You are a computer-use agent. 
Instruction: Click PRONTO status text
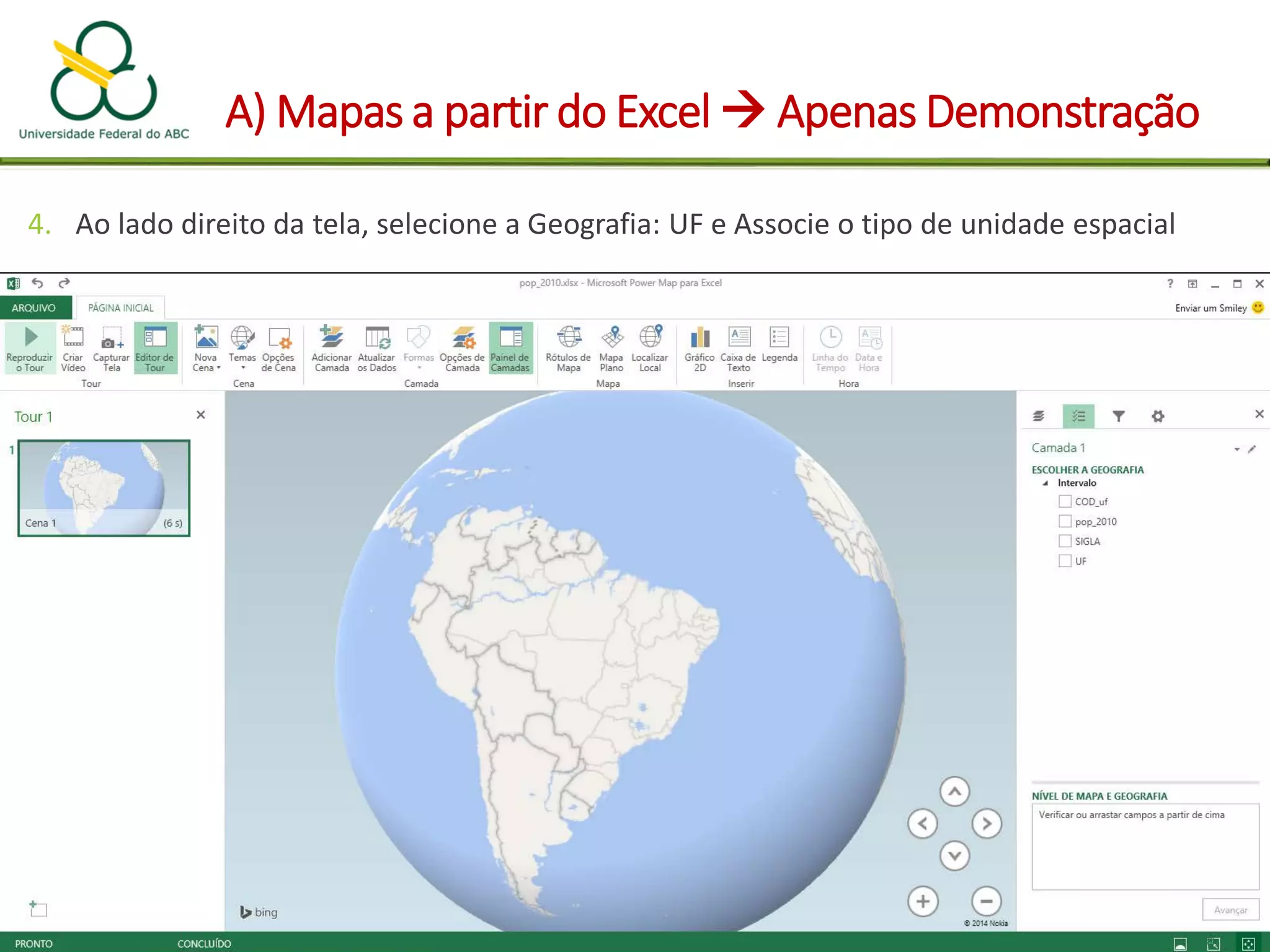[x=34, y=943]
